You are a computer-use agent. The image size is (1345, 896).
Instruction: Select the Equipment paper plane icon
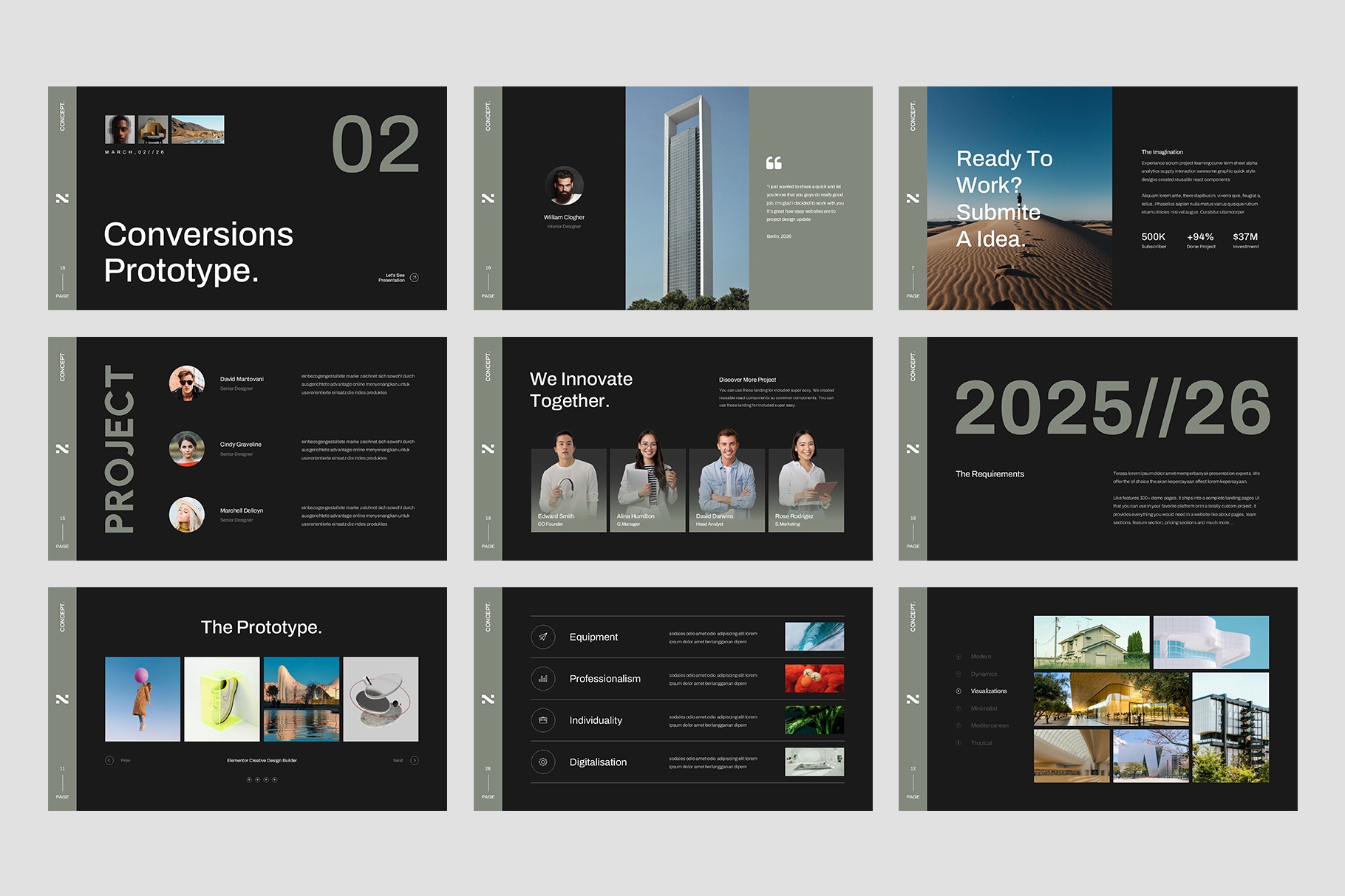tap(542, 637)
